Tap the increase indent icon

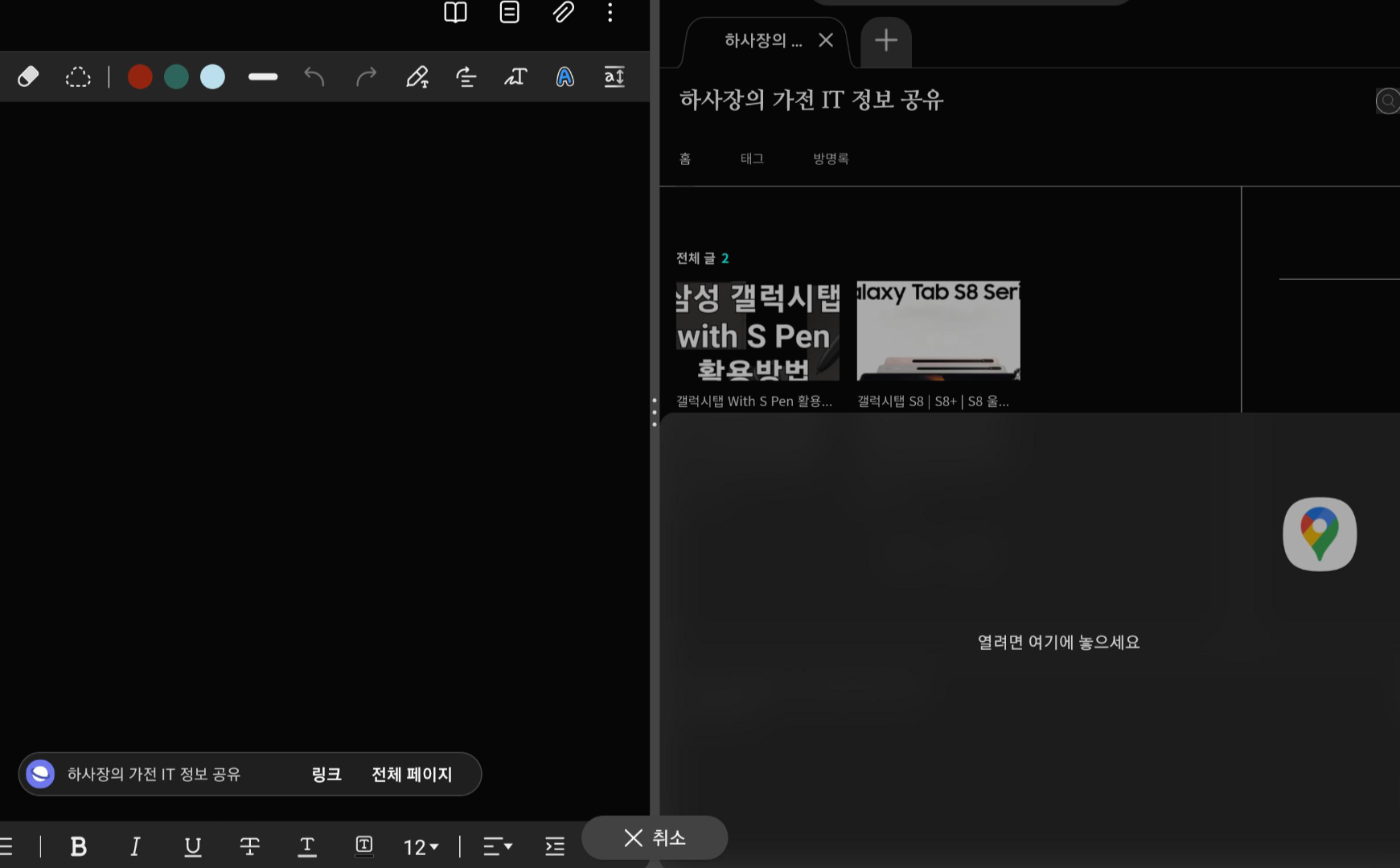tap(555, 846)
